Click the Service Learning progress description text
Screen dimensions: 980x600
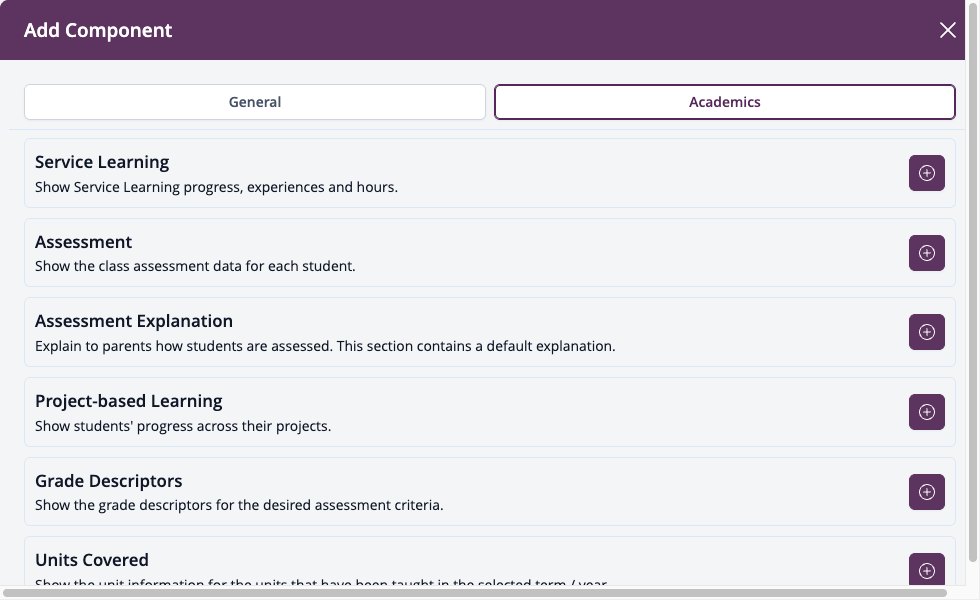point(216,188)
